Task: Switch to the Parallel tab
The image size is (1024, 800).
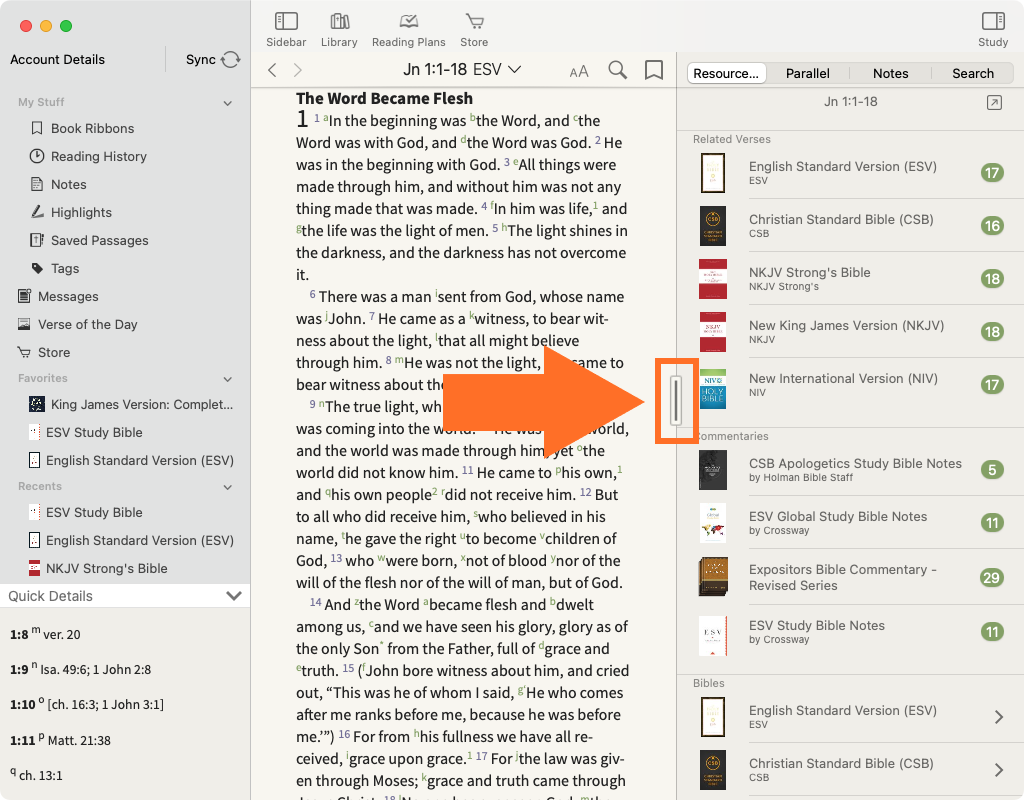Action: 807,73
